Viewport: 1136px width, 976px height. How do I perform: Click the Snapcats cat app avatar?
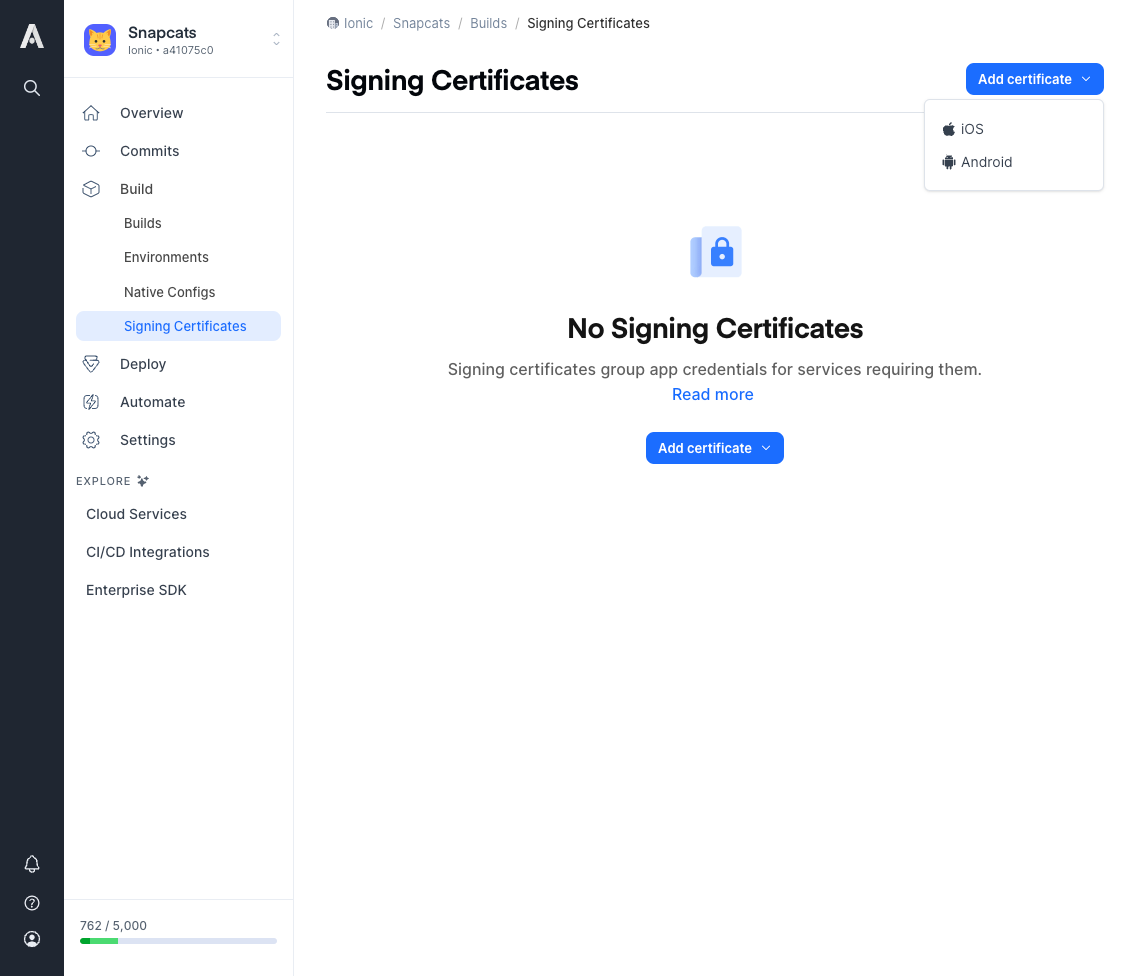point(100,40)
